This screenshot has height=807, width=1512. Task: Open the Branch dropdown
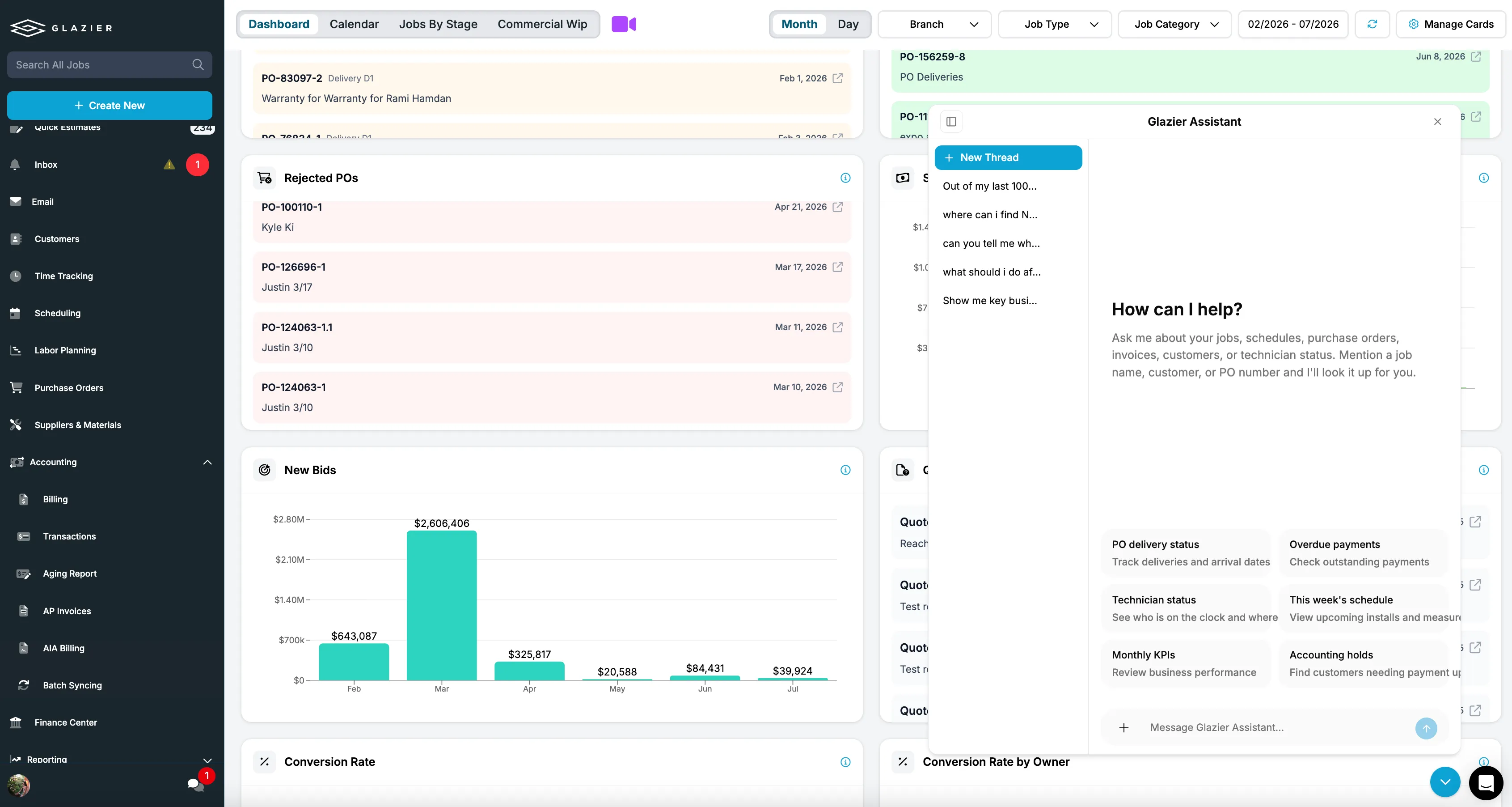click(x=934, y=24)
